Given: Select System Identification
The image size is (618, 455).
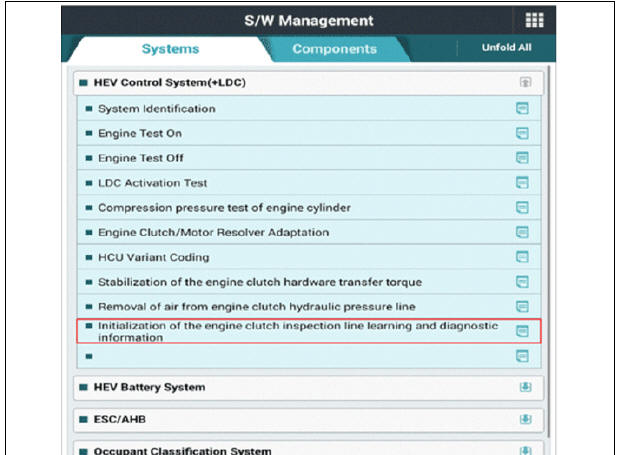Looking at the screenshot, I should point(309,108).
